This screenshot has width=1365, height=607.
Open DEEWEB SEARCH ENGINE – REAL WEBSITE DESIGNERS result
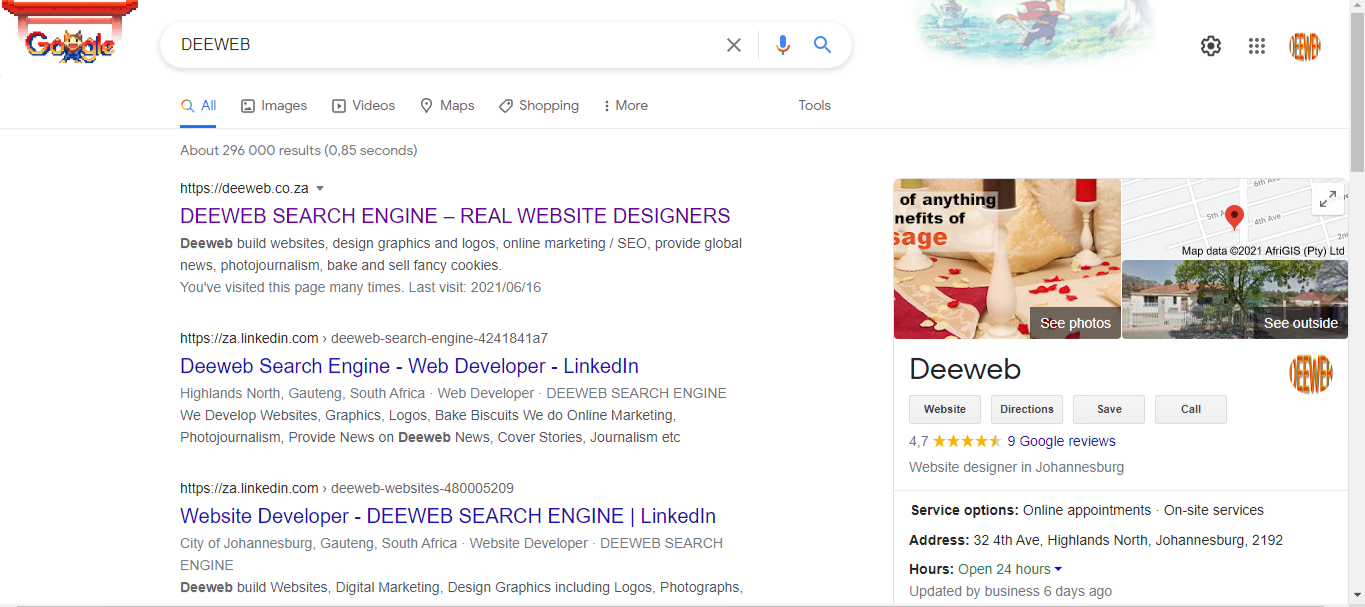455,216
